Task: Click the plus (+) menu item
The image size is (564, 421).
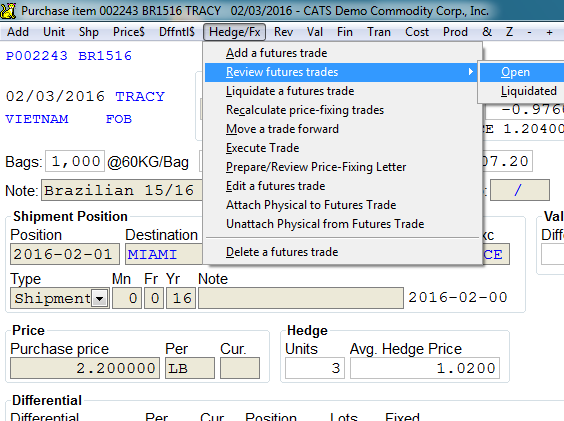Action: click(x=549, y=32)
